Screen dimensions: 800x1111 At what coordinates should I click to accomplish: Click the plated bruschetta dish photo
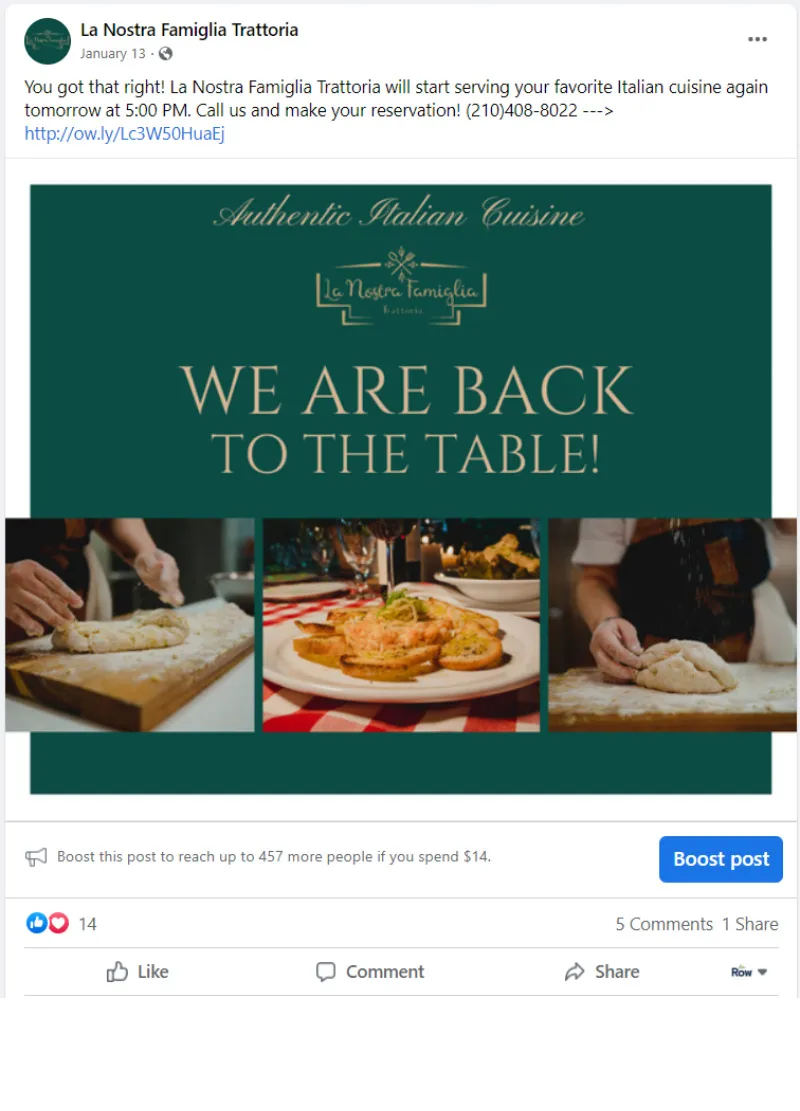coord(401,625)
